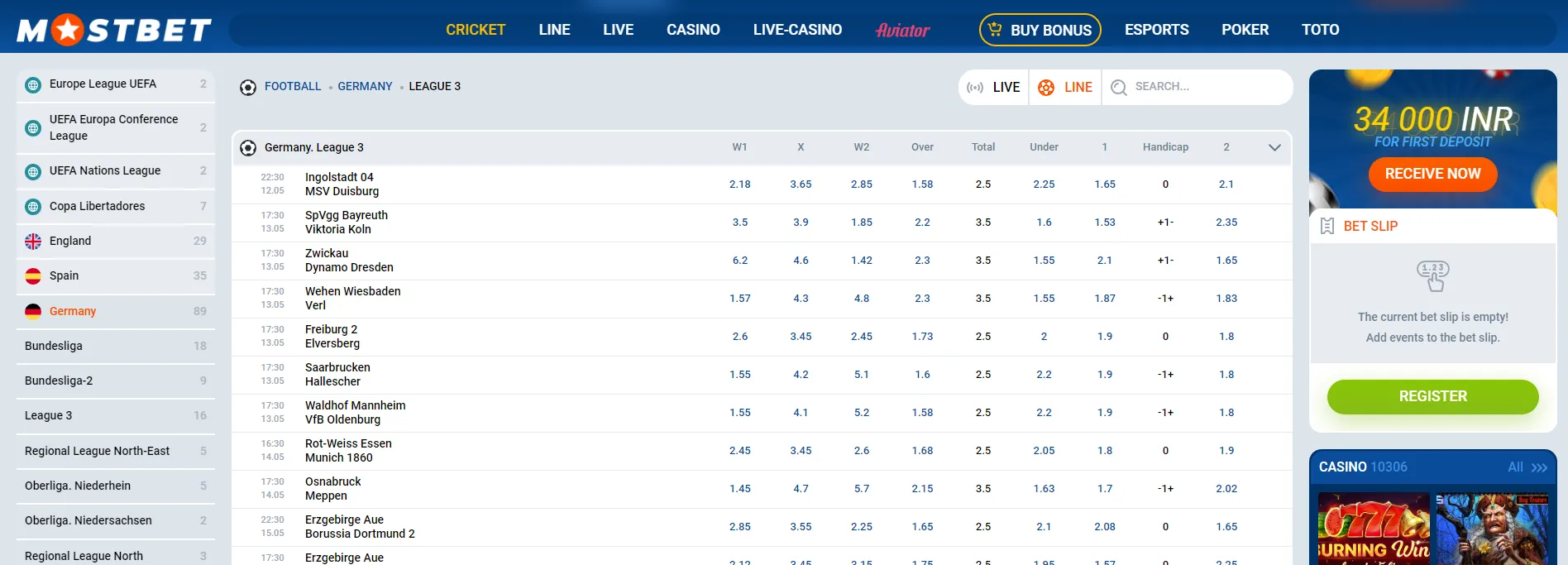Click the green Register button

(1432, 396)
